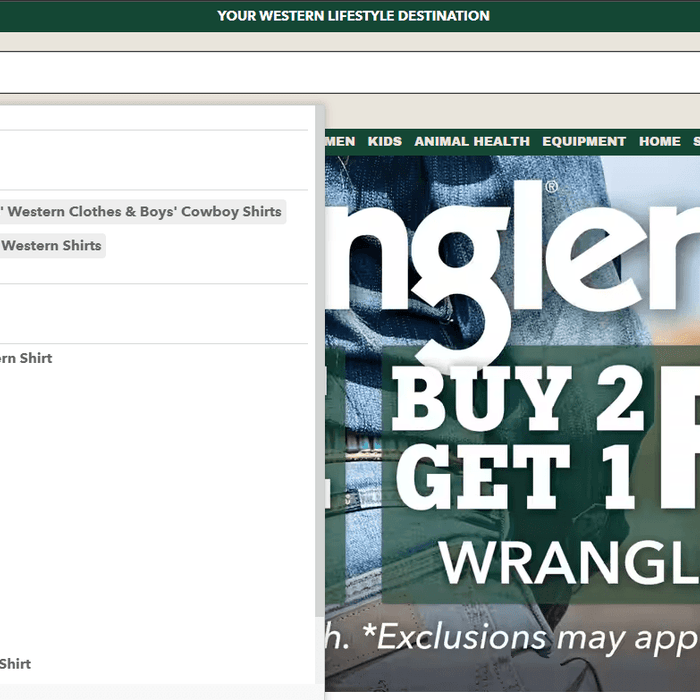The height and width of the screenshot is (700, 700).
Task: Click the registered trademark symbol beside Wrangler
Action: click(551, 187)
